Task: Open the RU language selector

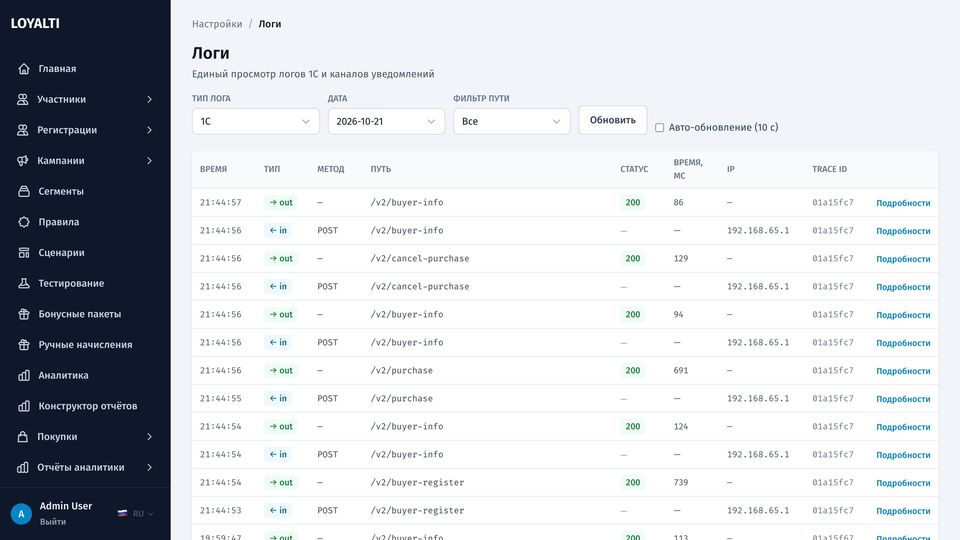Action: pyautogui.click(x=136, y=514)
